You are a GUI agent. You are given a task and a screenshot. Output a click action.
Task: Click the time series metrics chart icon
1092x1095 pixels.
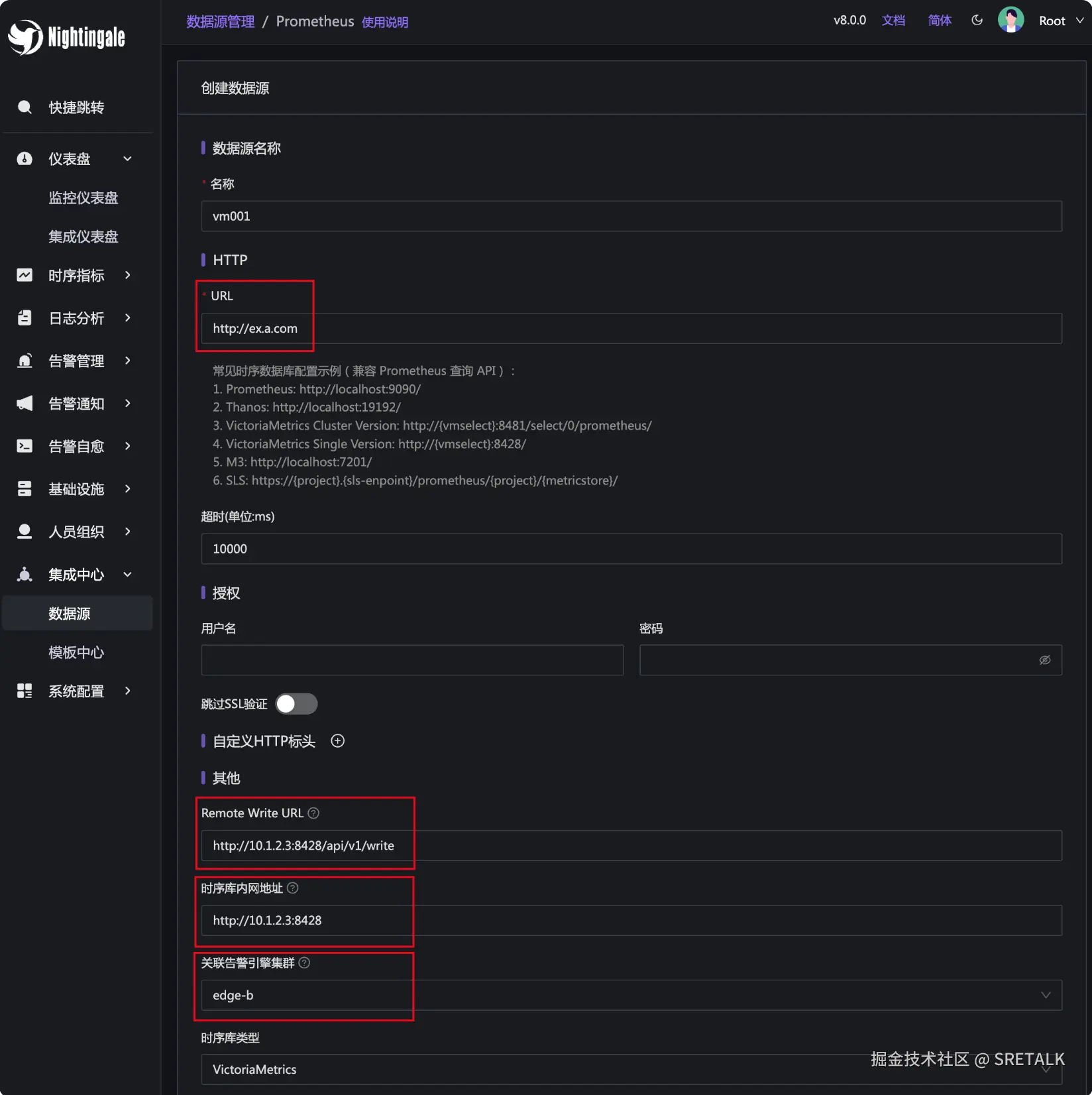click(25, 275)
